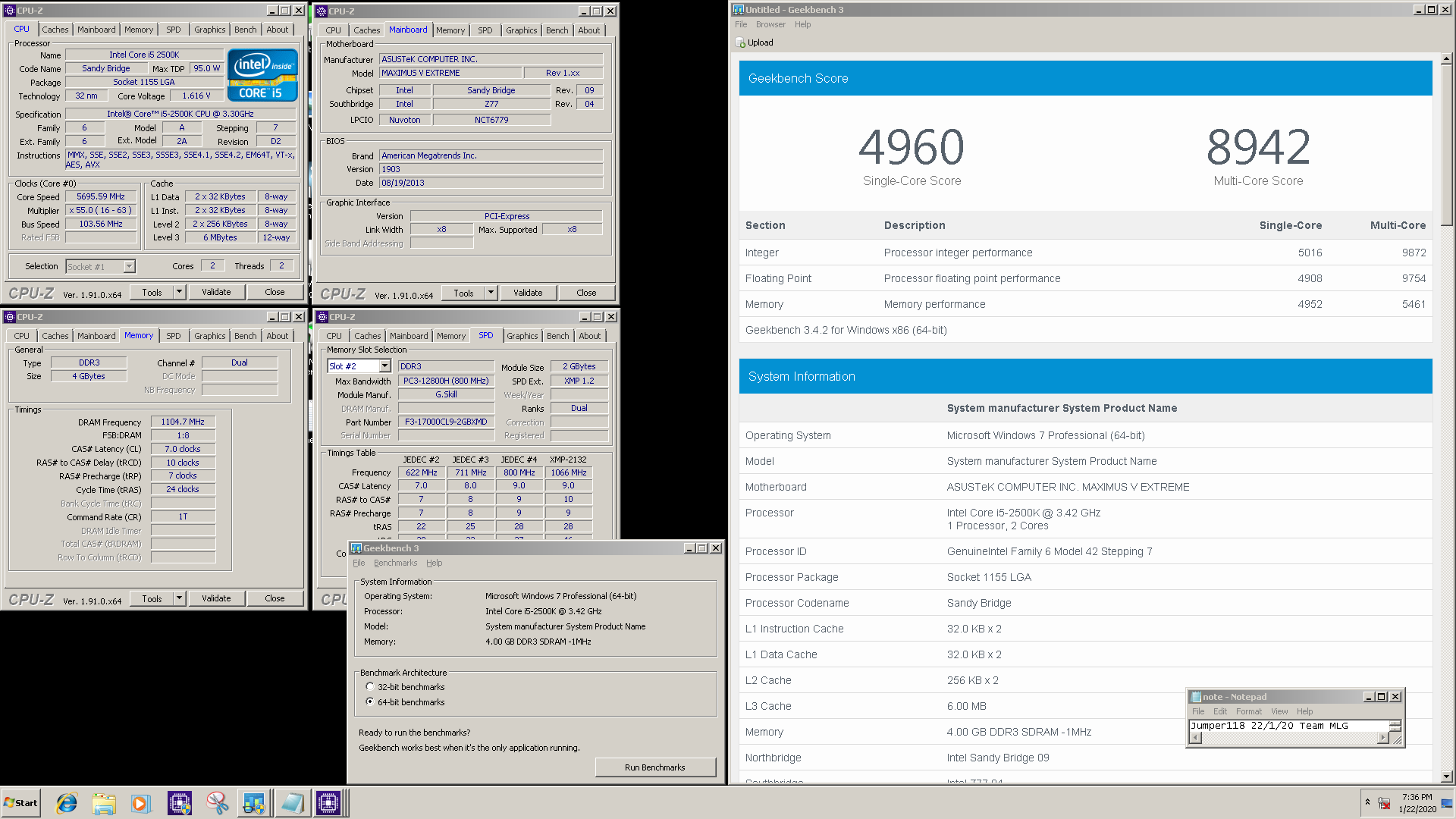1456x819 pixels.
Task: Click the pinned CPU-Z taskbar icon
Action: 179,803
